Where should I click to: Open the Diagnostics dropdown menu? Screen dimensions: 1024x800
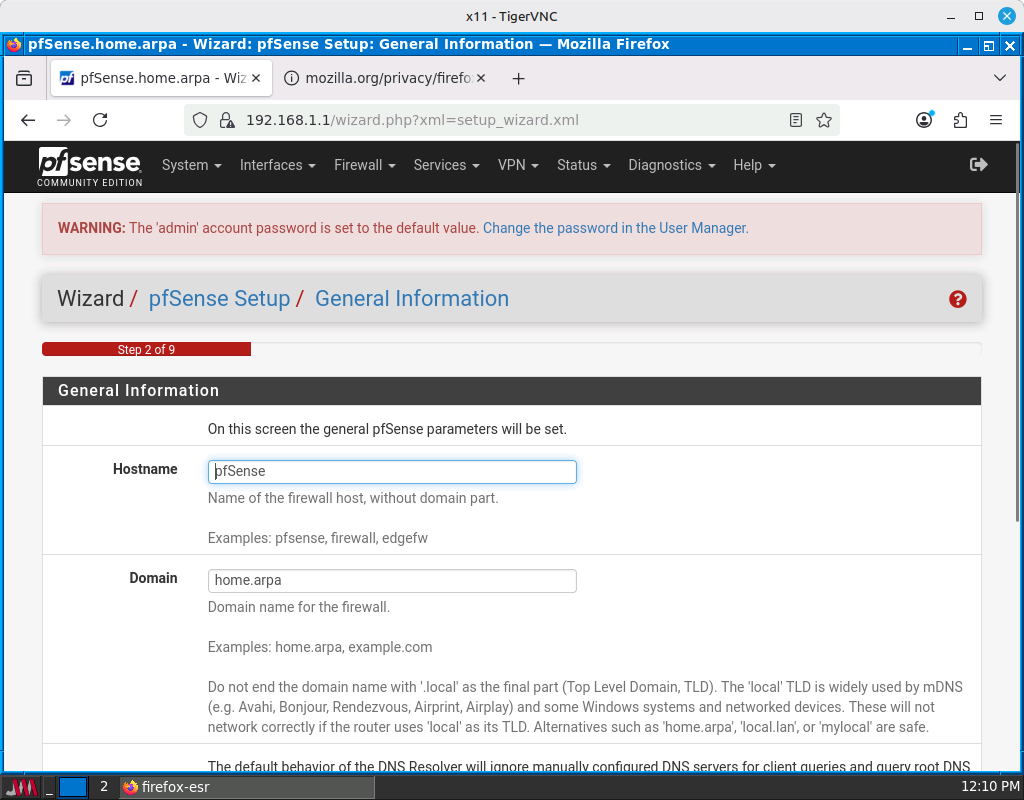[671, 165]
